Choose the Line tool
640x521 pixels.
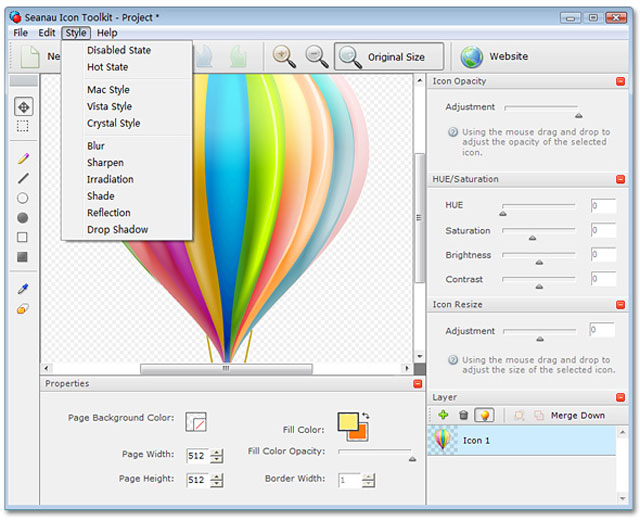pyautogui.click(x=23, y=178)
